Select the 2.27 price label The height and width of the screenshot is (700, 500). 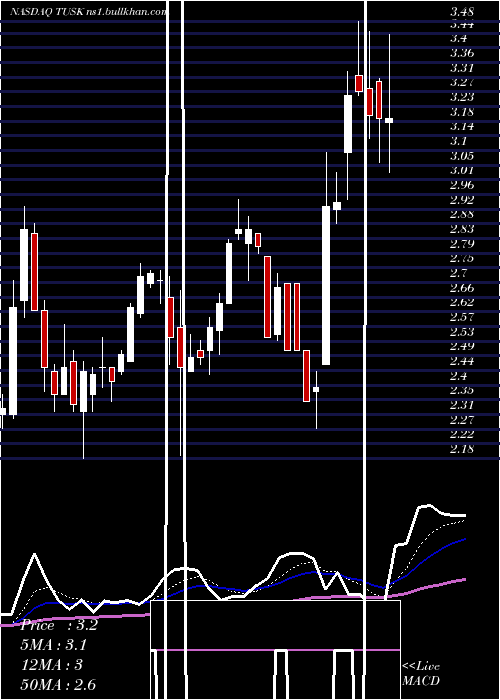click(462, 420)
